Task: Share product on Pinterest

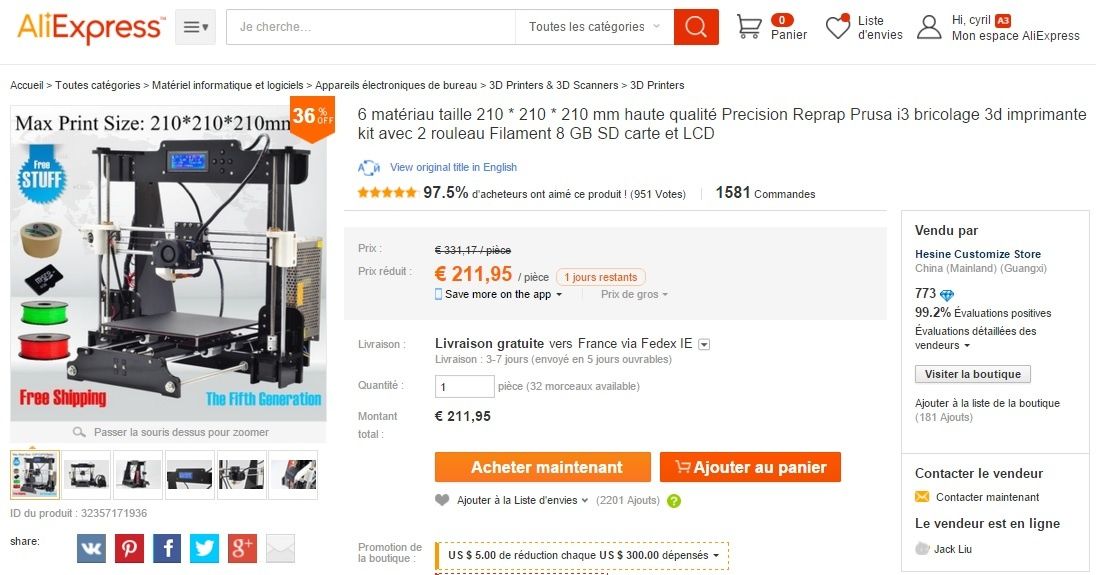Action: pos(129,548)
